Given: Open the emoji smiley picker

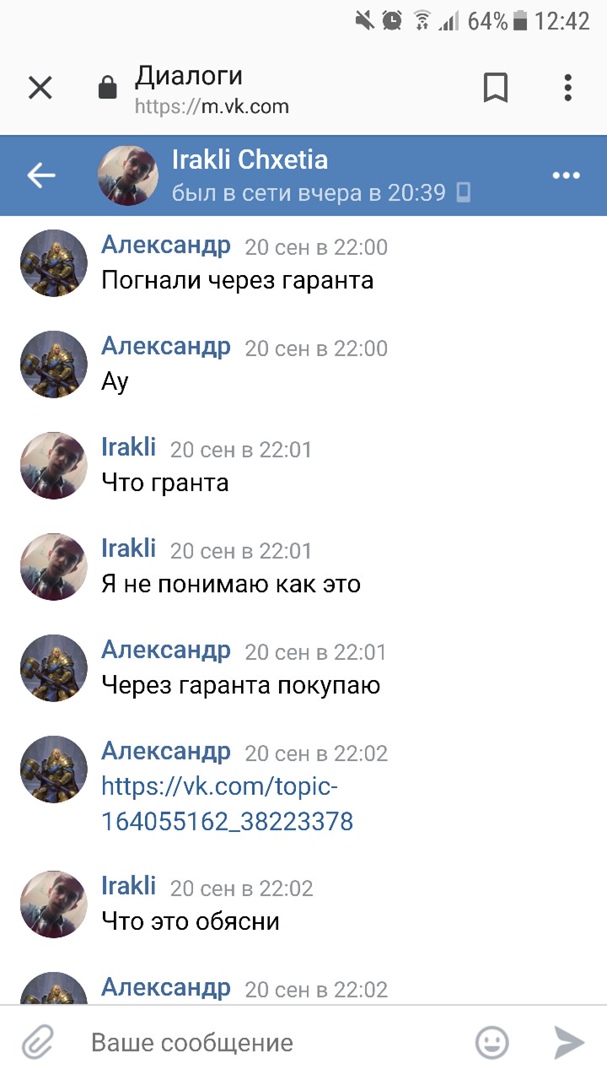Looking at the screenshot, I should pyautogui.click(x=492, y=1042).
